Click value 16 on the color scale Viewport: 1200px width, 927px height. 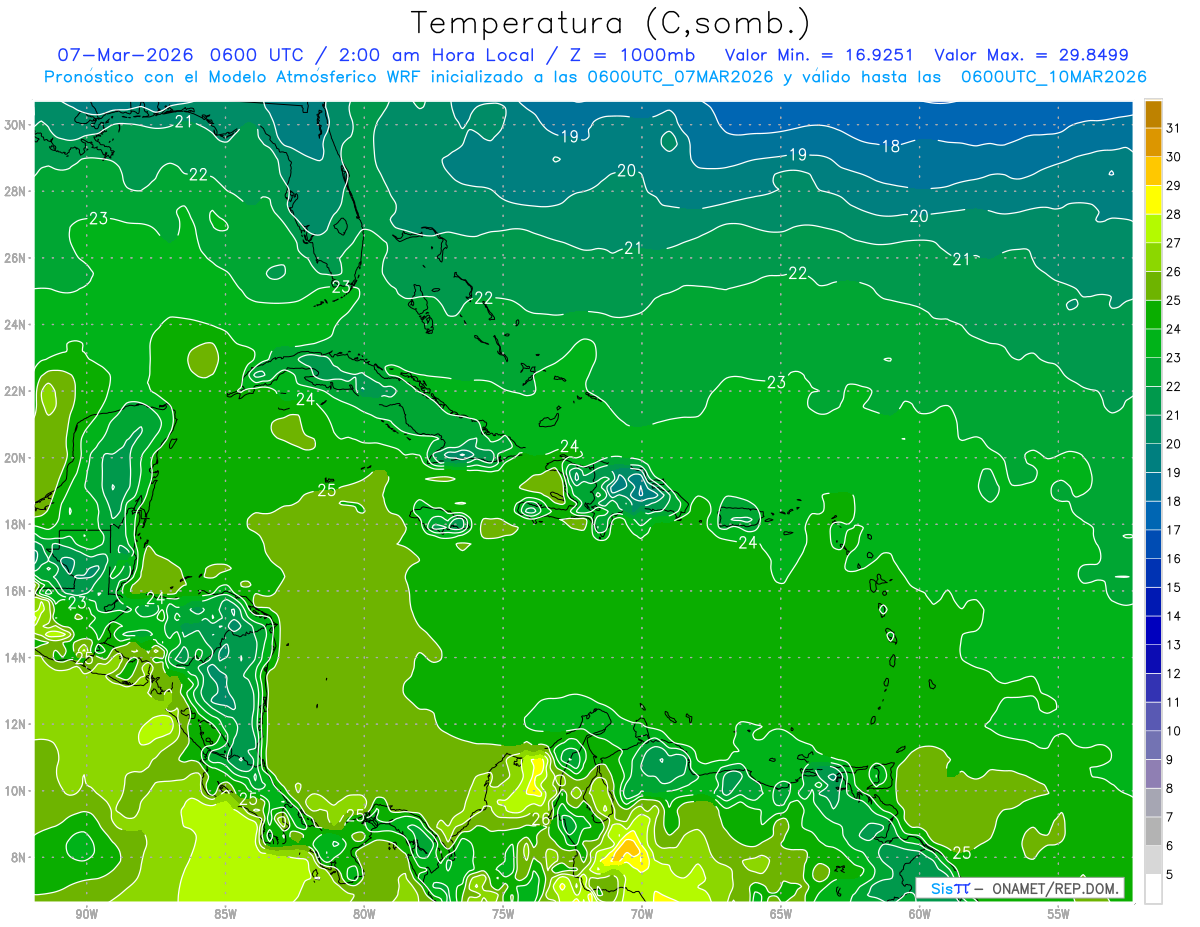point(1174,559)
